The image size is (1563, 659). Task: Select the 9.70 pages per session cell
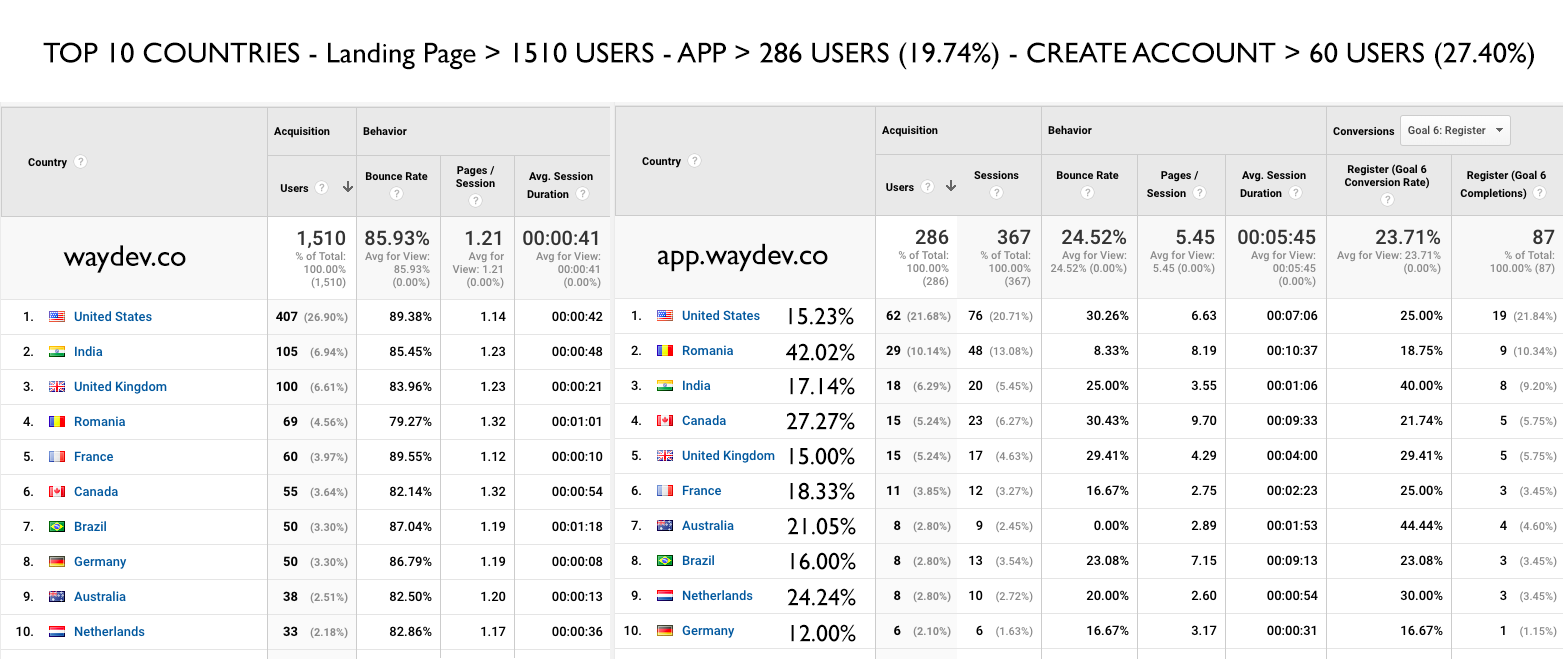pyautogui.click(x=1203, y=421)
